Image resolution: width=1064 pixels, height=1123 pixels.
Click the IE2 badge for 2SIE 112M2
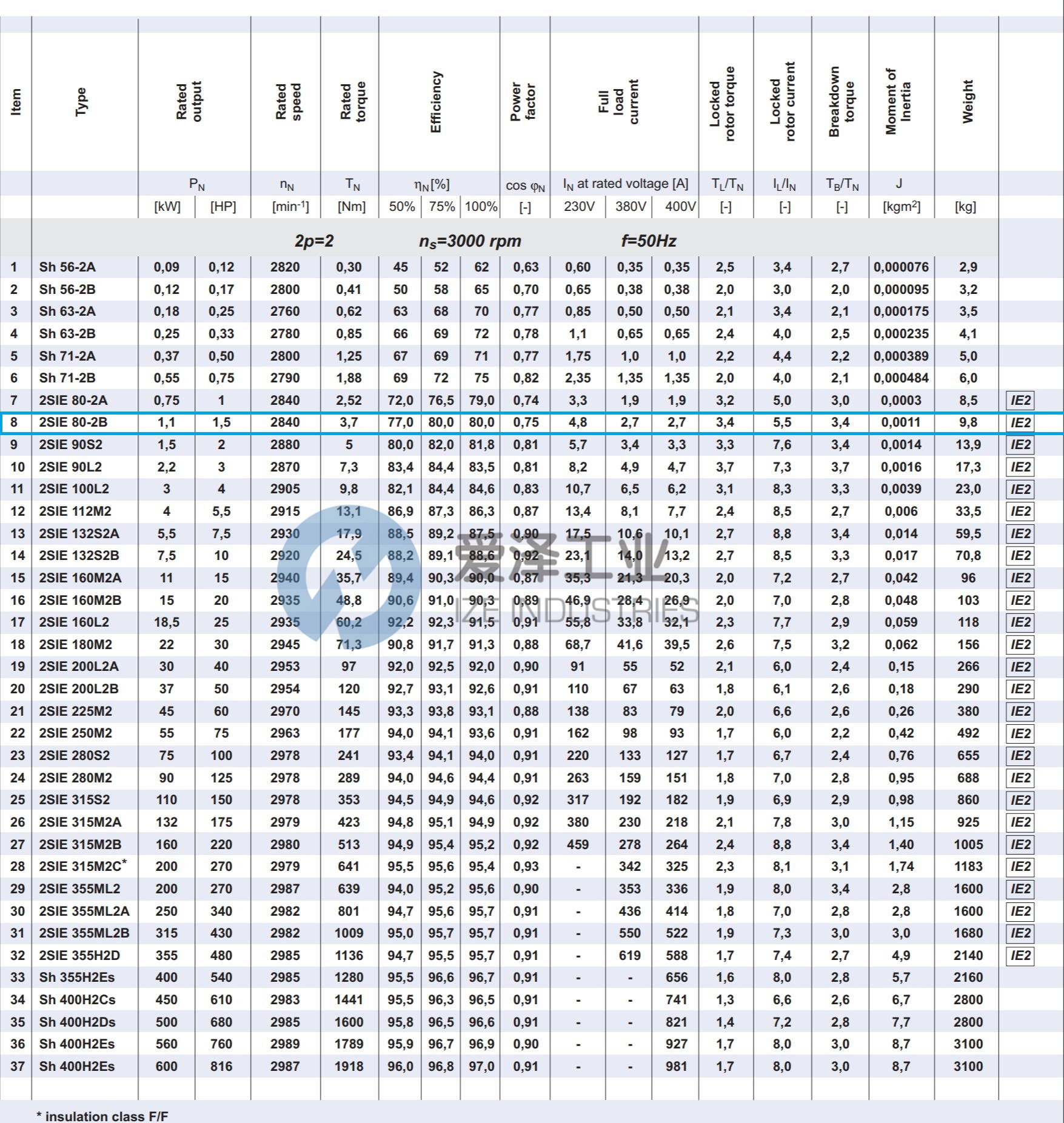pyautogui.click(x=1020, y=512)
